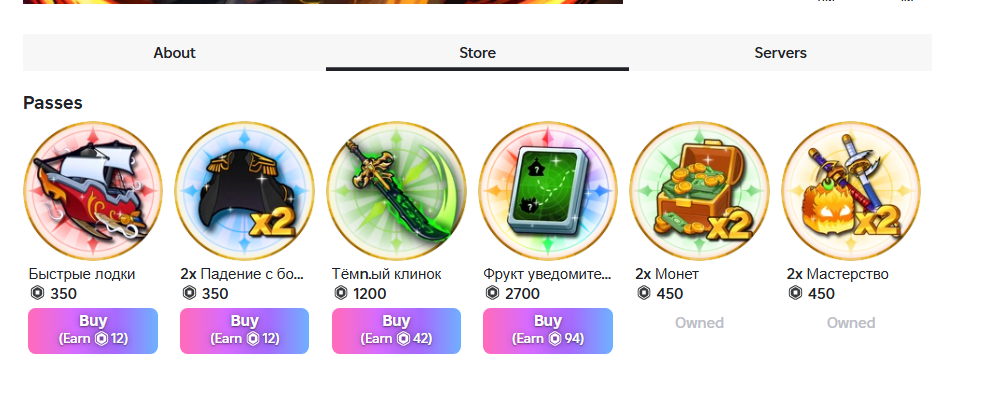Open the fruit notifier radar map icon
Image resolution: width=990 pixels, height=407 pixels.
tap(547, 191)
